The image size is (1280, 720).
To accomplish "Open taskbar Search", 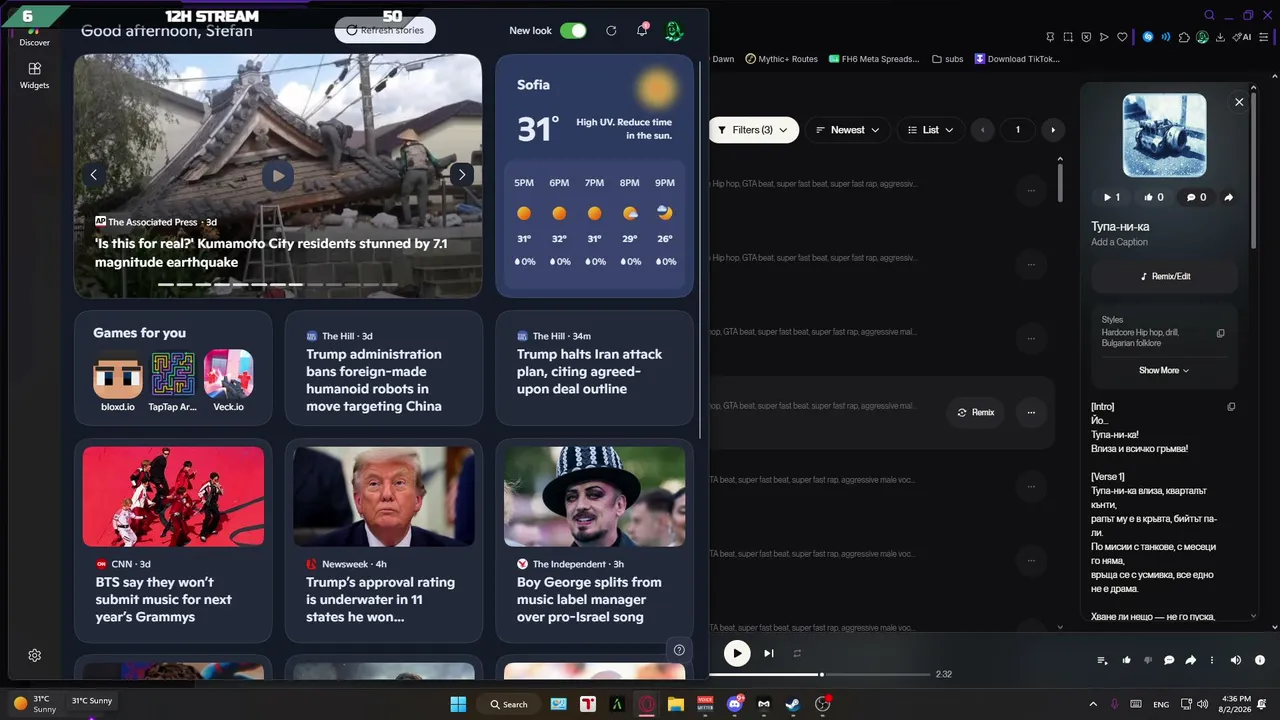I will click(510, 704).
